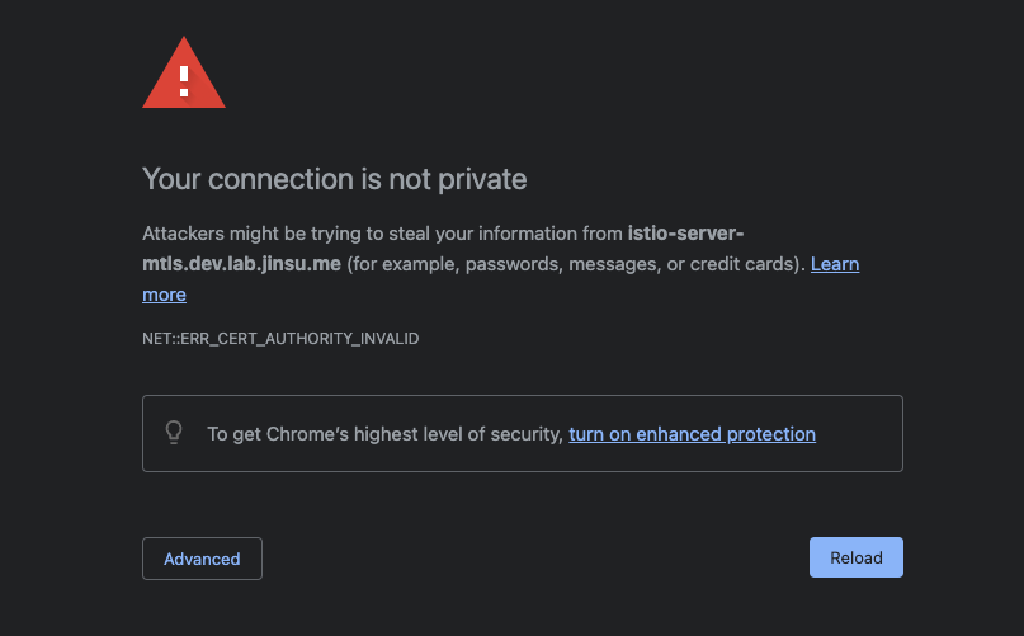Click the white exclamation mark in the triangle
The width and height of the screenshot is (1024, 636).
184,80
